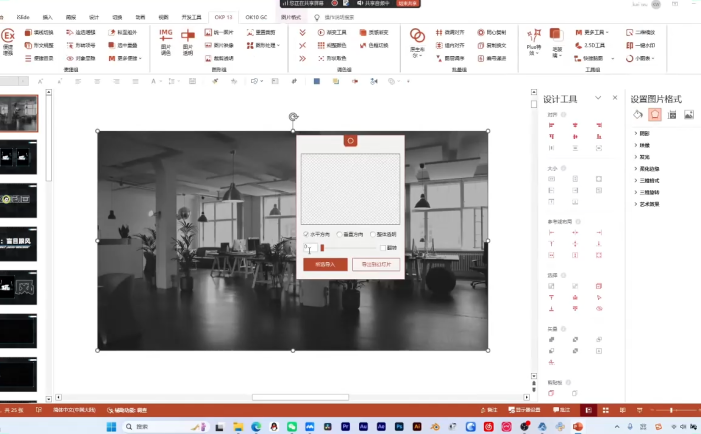Click the red left button in gradient dialog
The height and width of the screenshot is (434, 701).
tap(324, 265)
